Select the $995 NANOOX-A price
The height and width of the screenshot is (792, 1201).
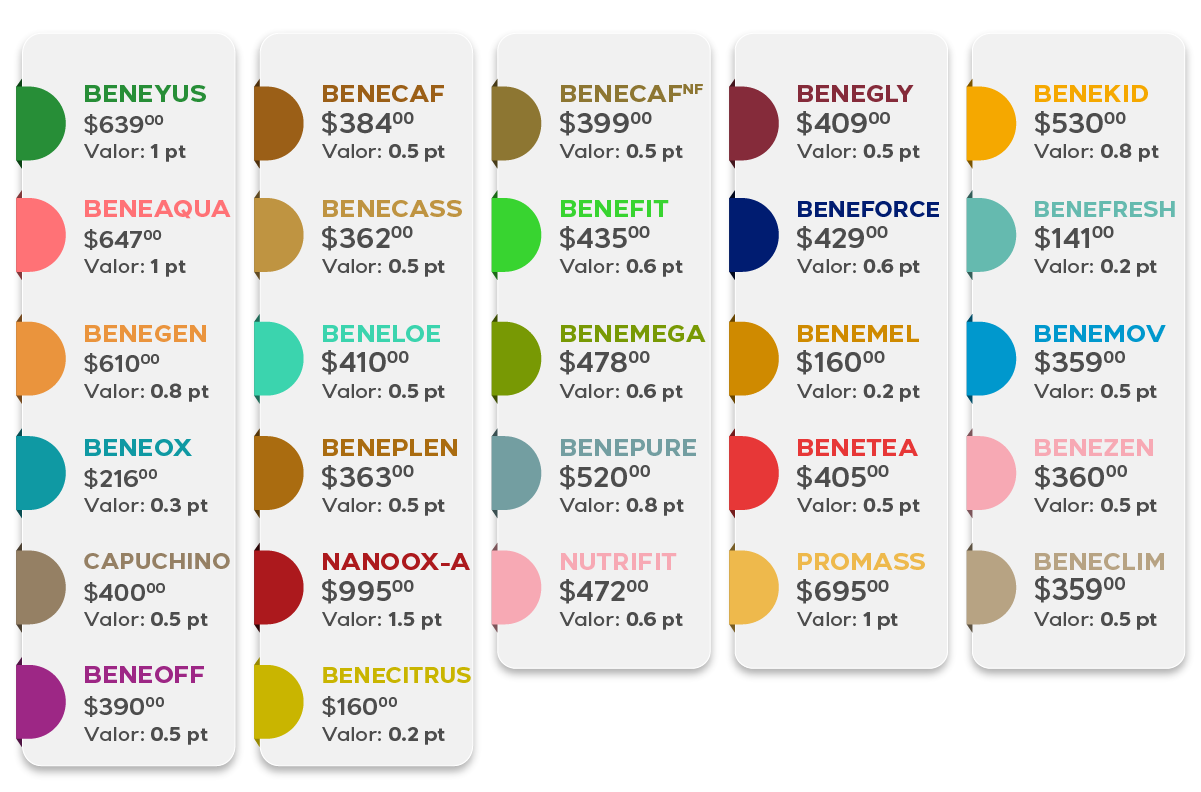[368, 590]
